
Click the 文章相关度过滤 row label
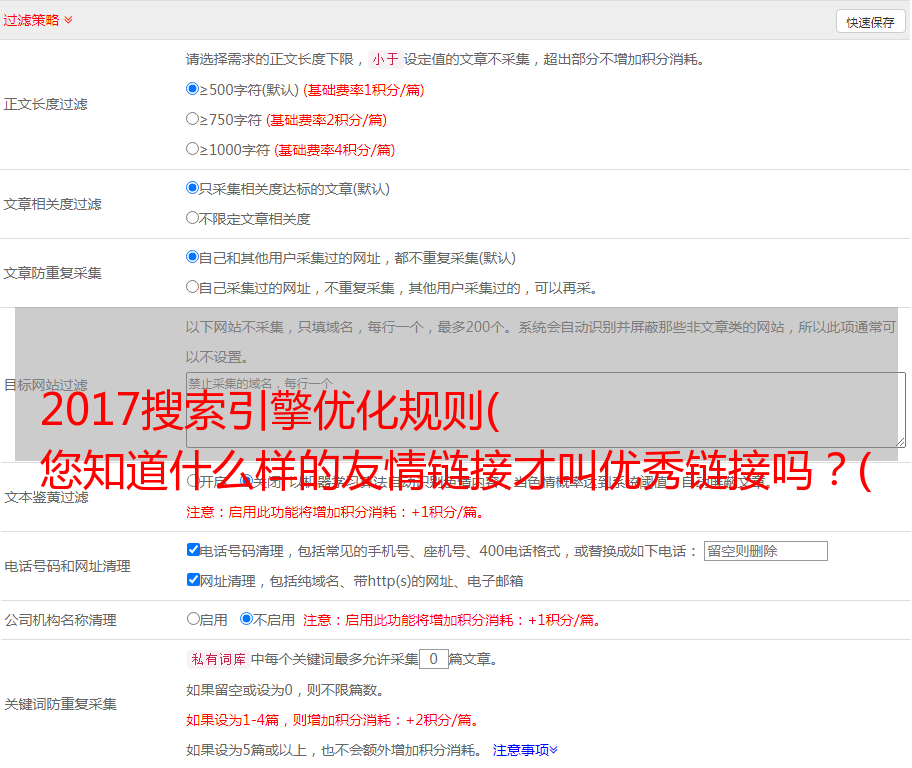(x=52, y=204)
